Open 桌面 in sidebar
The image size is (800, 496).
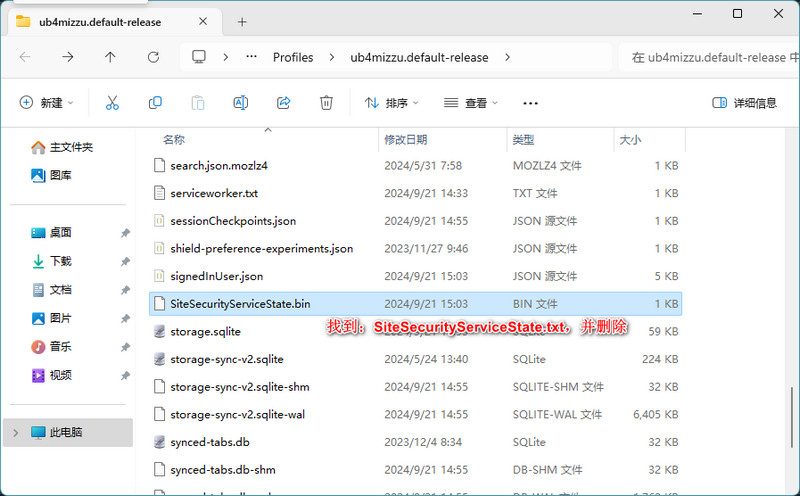click(51, 233)
